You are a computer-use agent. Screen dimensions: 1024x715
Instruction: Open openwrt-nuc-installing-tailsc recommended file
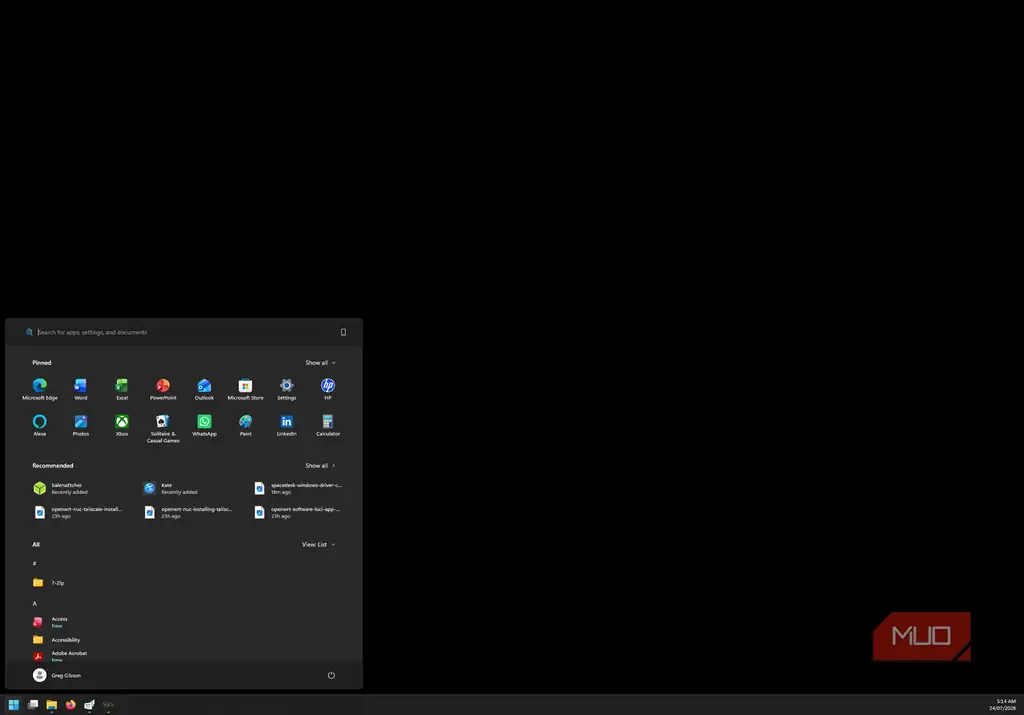click(189, 512)
